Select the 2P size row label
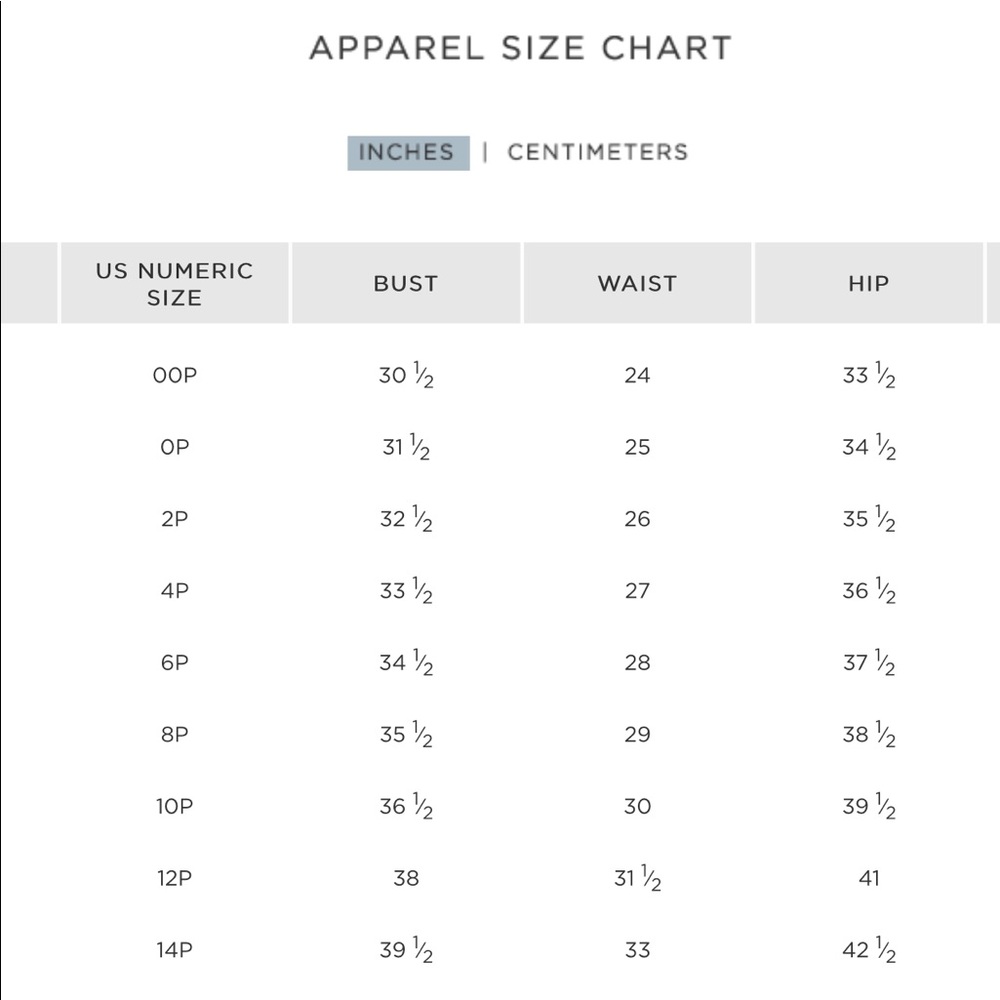 click(175, 519)
